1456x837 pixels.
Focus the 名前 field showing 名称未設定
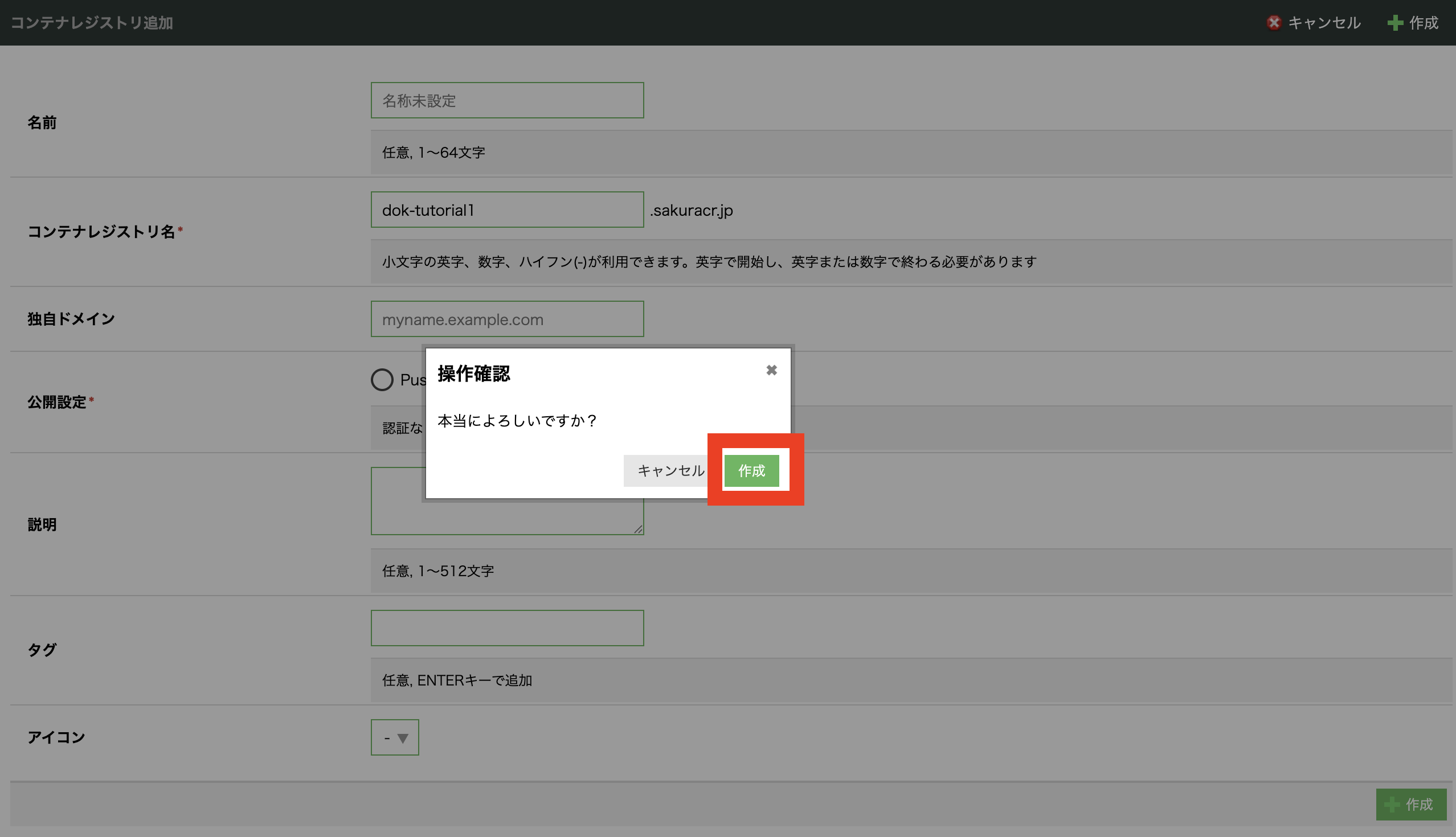(506, 101)
